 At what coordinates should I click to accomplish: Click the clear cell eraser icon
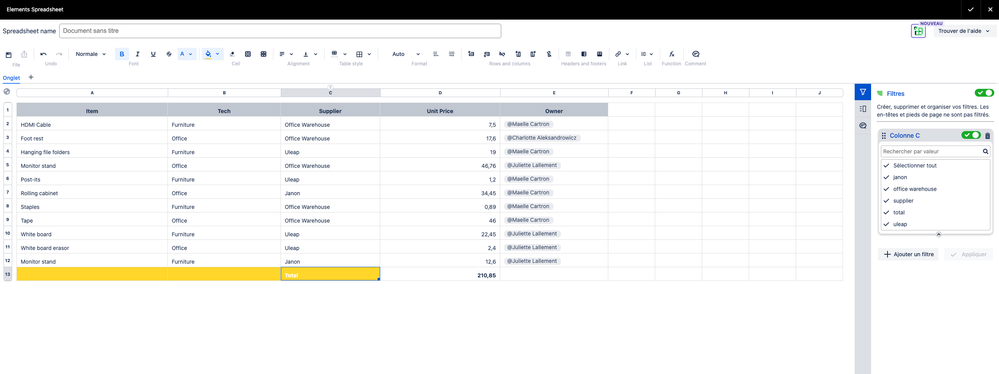coord(232,54)
